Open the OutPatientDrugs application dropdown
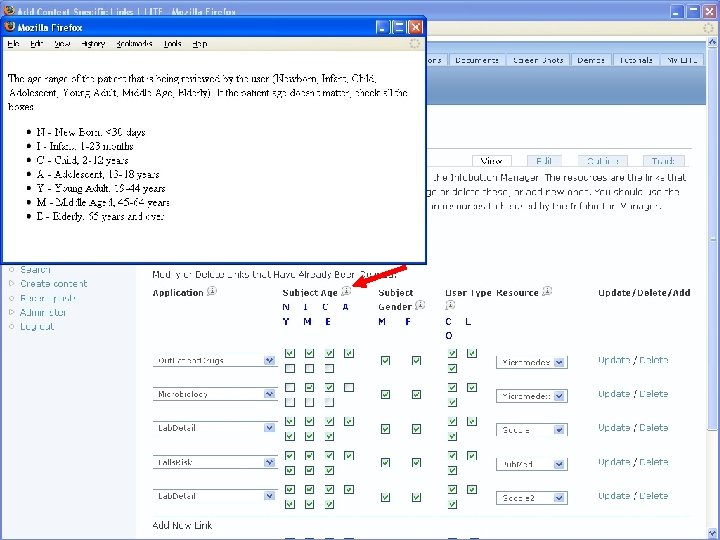The height and width of the screenshot is (540, 720). [x=215, y=360]
